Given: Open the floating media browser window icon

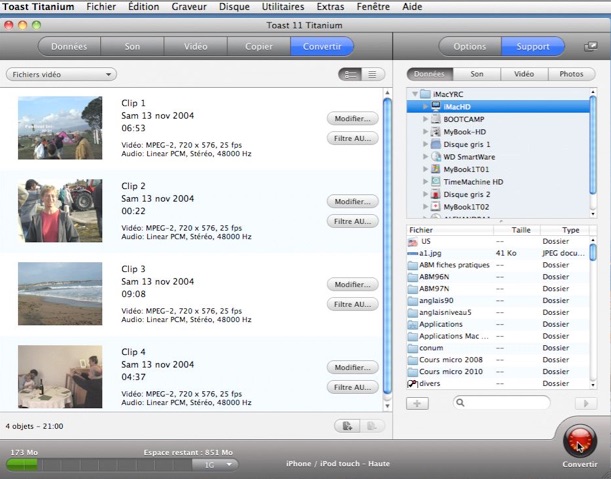Looking at the screenshot, I should [x=591, y=47].
